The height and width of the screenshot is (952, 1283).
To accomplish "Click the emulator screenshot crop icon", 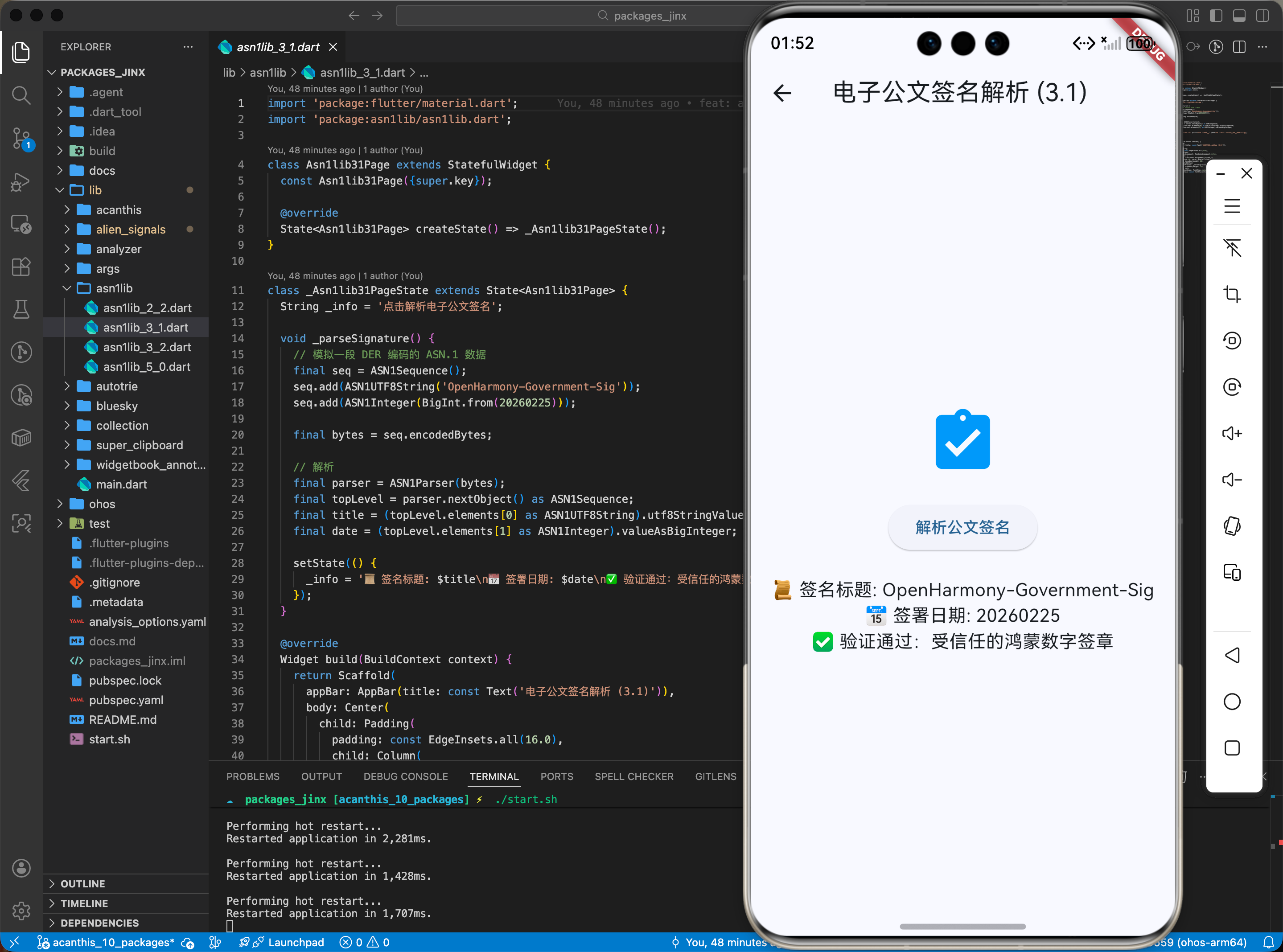I will tap(1232, 295).
